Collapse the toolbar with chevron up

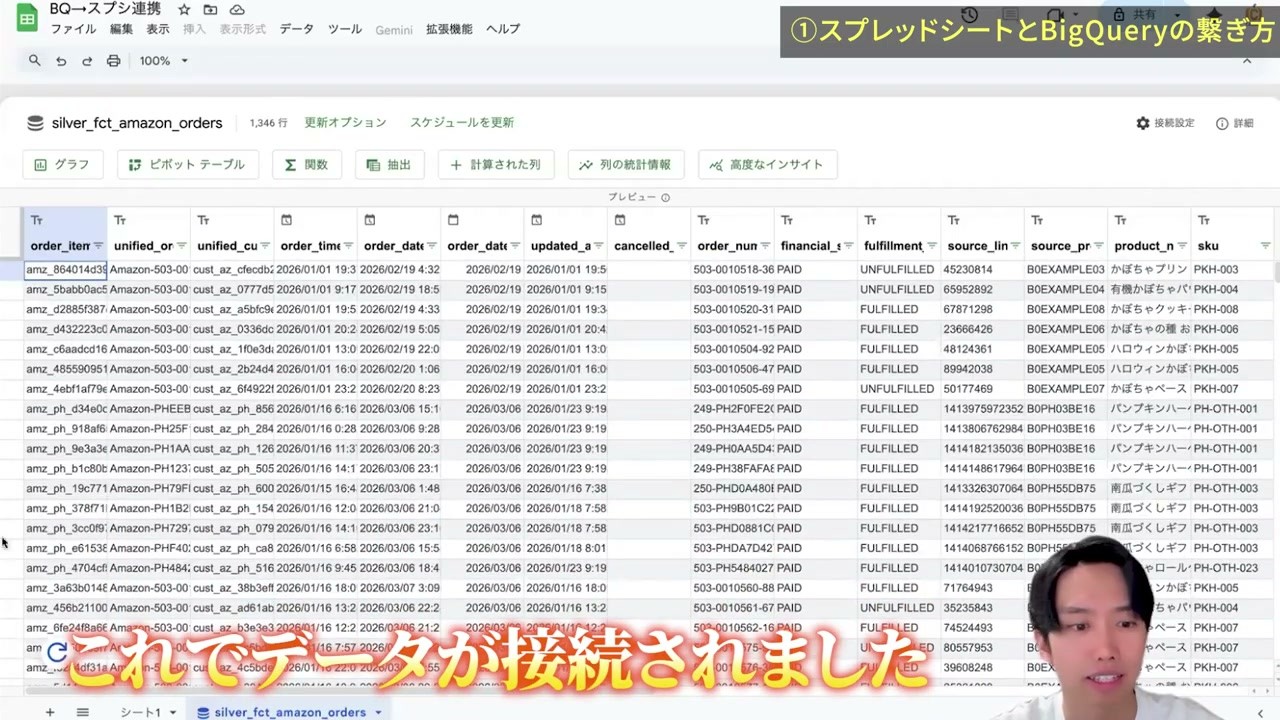(x=1247, y=61)
